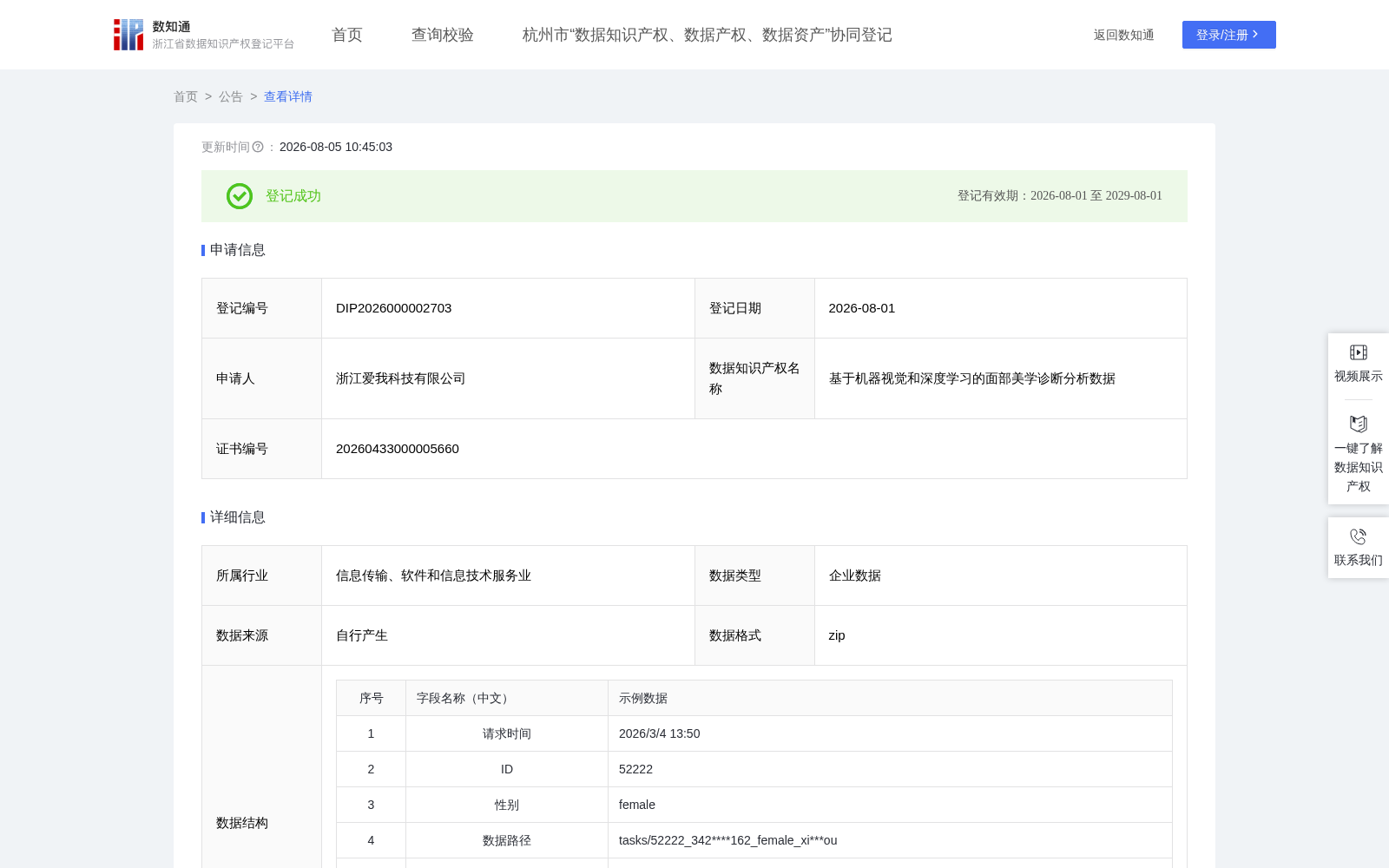The image size is (1389, 868).
Task: Click 查看详情 breadcrumb item
Action: click(x=288, y=96)
